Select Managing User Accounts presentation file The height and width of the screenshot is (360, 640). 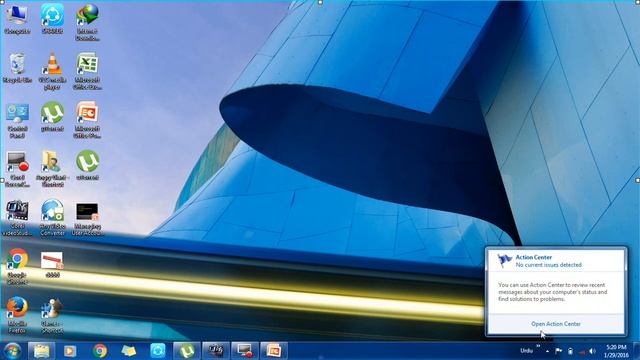point(87,219)
